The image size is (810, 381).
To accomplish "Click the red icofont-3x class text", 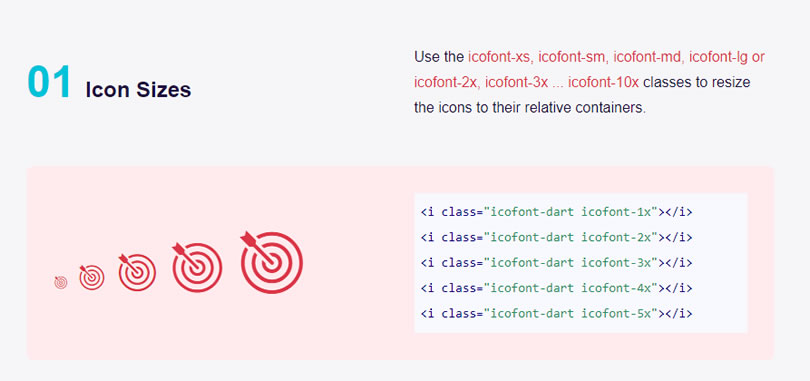I will 517,83.
